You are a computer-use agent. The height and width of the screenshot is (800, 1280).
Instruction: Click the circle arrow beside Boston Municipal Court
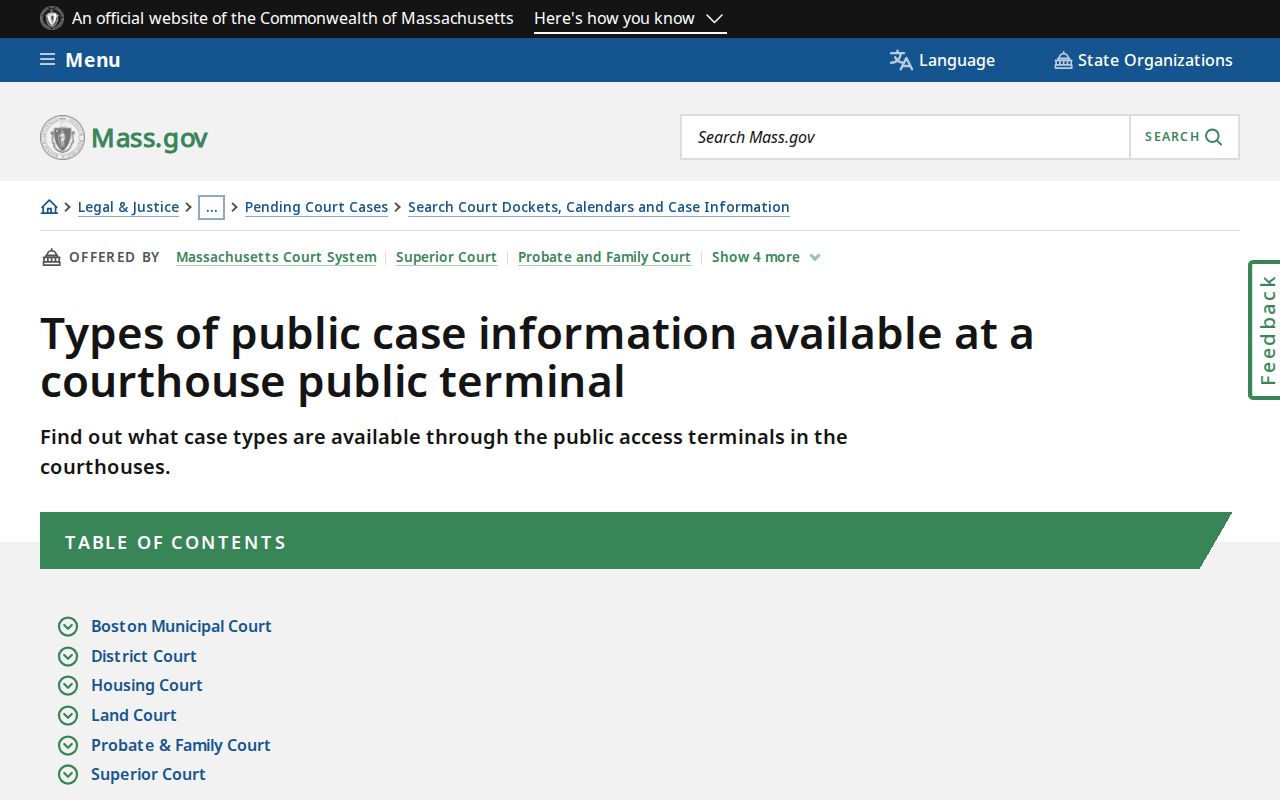point(68,626)
